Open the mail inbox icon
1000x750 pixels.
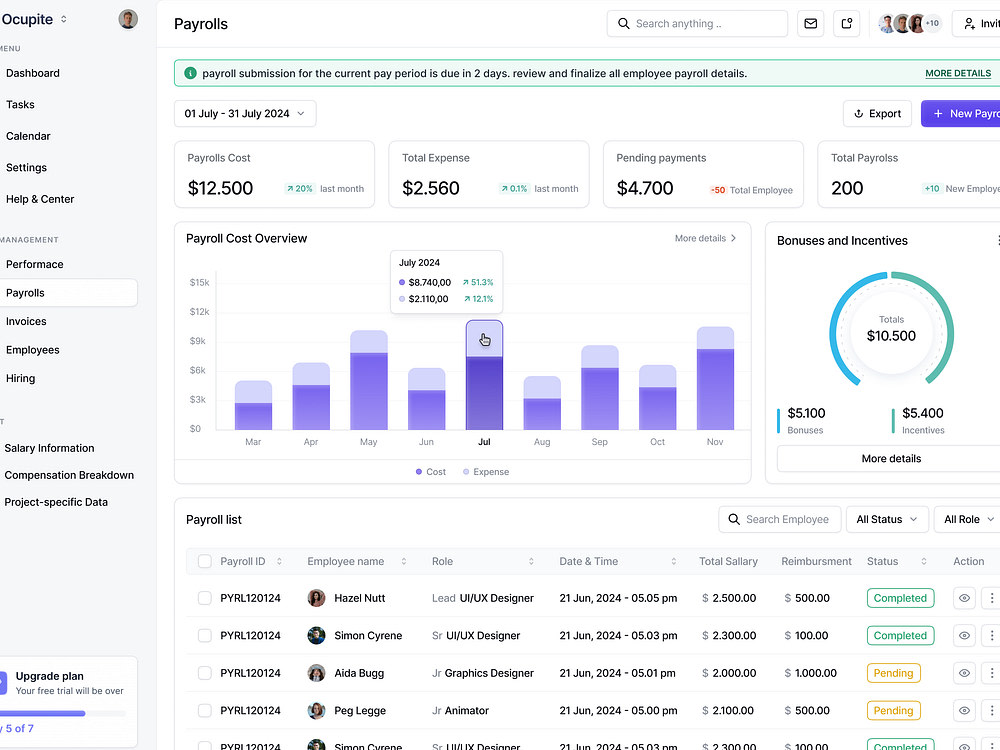(x=810, y=24)
